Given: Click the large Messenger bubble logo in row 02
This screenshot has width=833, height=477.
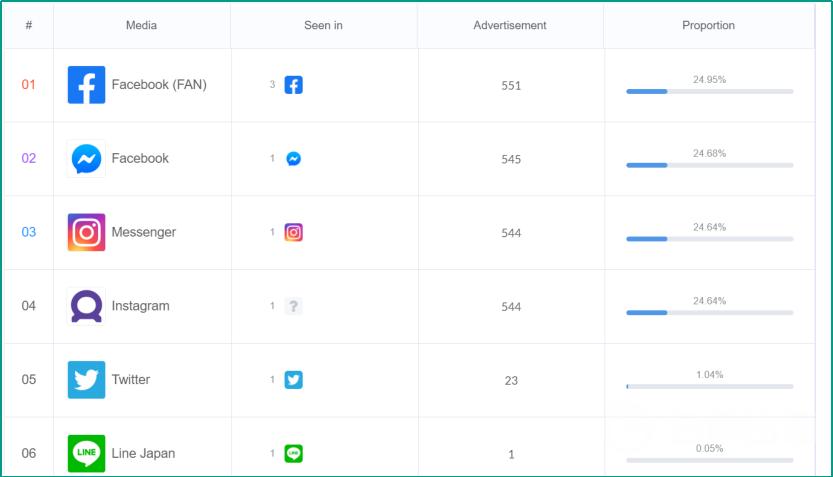Looking at the screenshot, I should click(86, 158).
